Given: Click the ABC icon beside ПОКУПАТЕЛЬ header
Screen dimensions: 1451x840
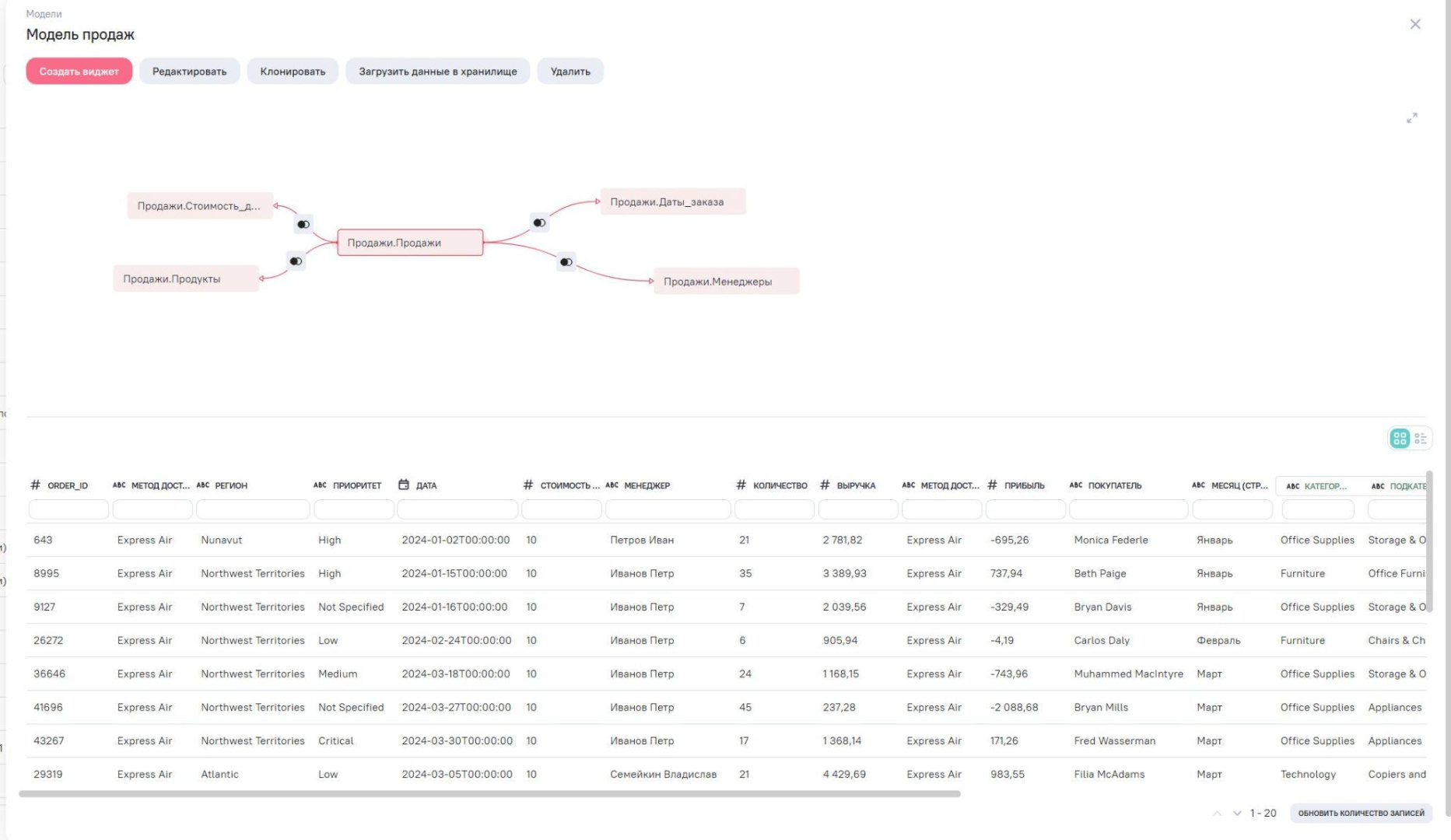Looking at the screenshot, I should click(1076, 485).
